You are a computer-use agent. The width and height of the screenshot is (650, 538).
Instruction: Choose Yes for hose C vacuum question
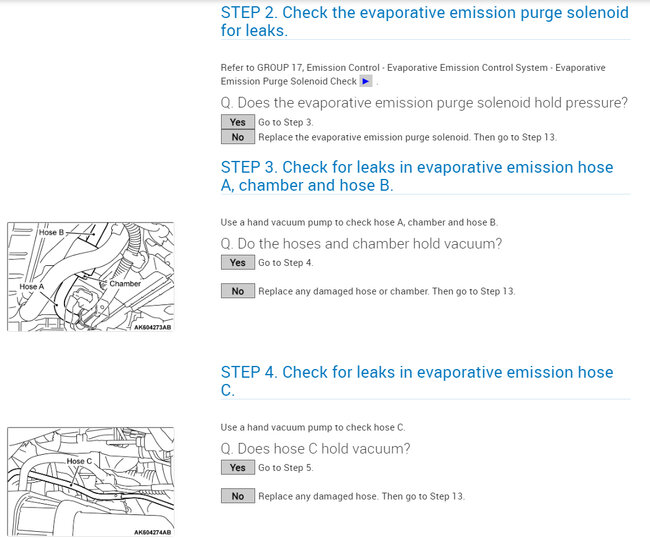(237, 467)
